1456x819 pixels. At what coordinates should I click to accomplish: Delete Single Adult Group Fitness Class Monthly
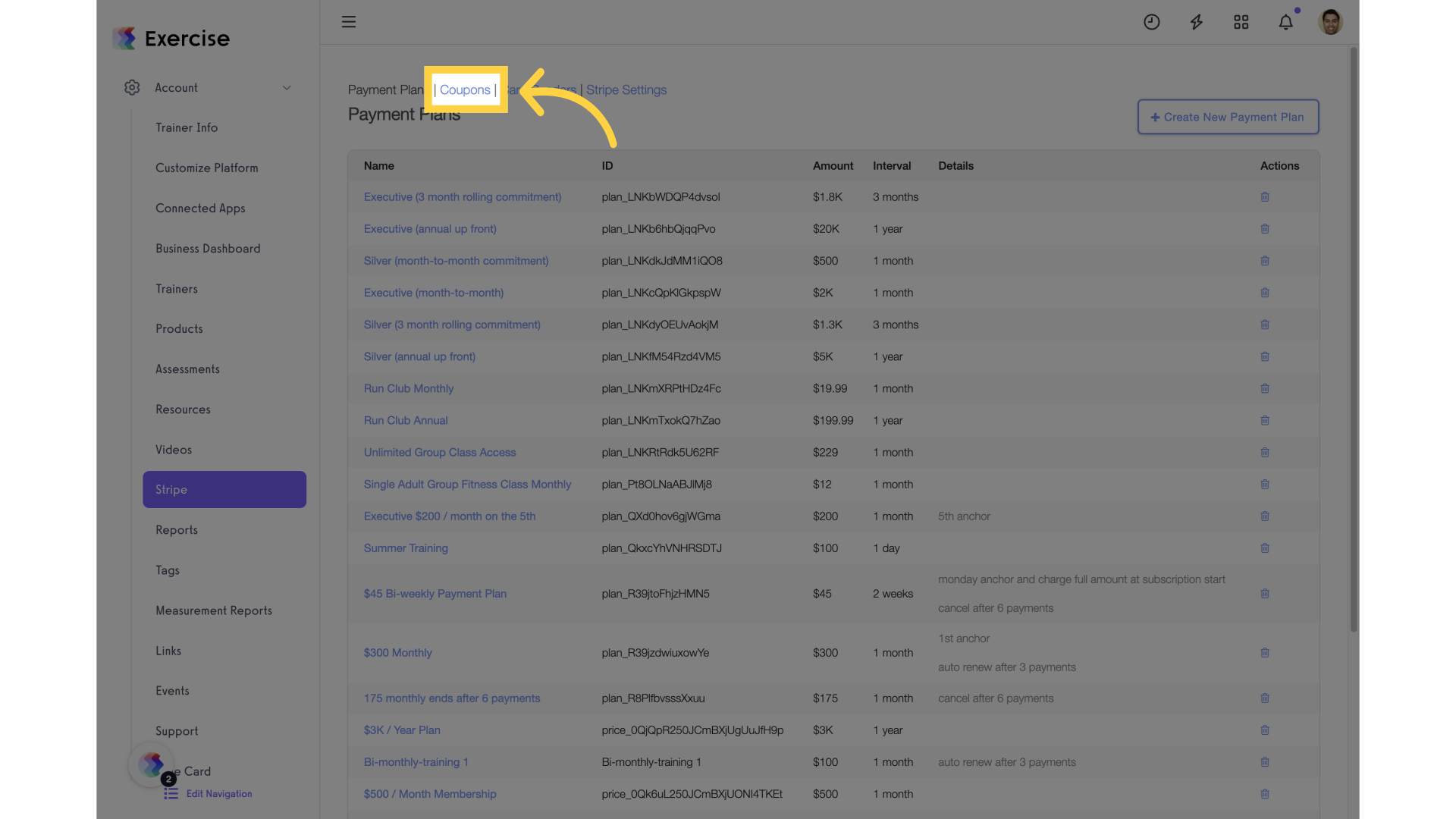click(x=1264, y=484)
